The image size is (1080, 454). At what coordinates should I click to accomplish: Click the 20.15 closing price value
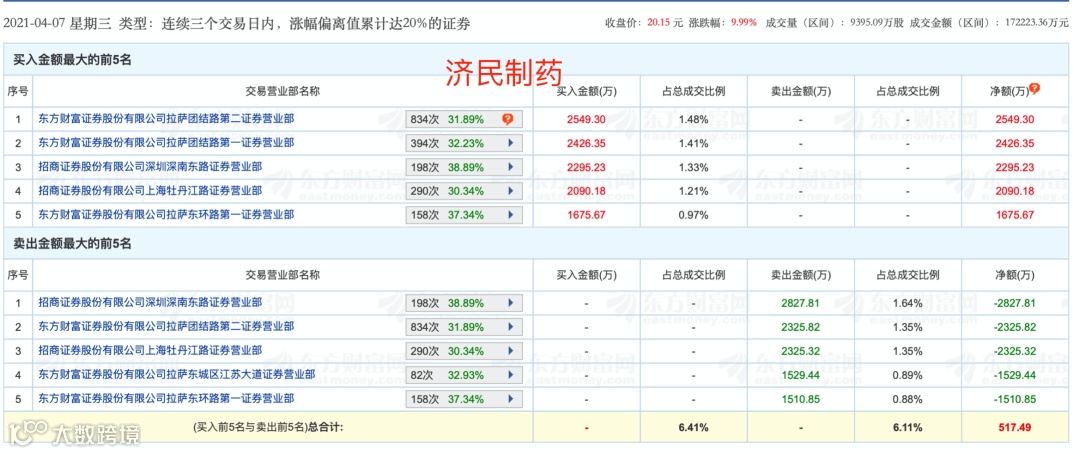point(658,23)
